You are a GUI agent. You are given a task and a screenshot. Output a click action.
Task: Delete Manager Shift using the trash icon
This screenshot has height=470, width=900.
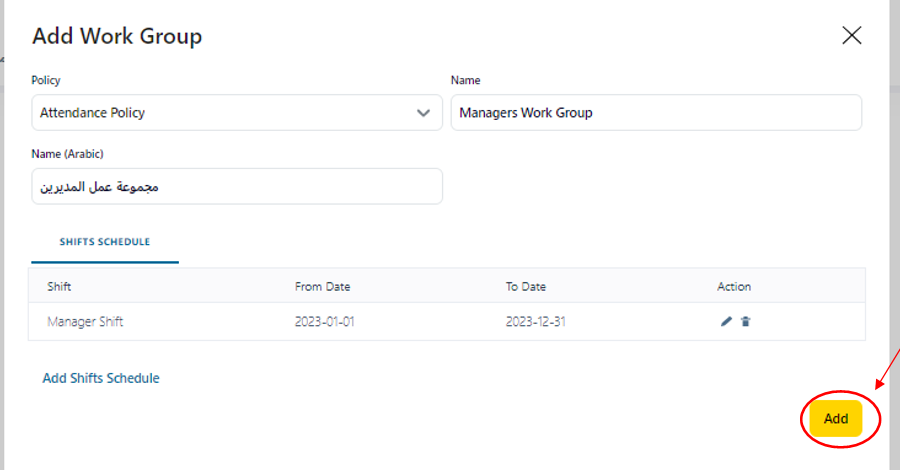coord(746,321)
